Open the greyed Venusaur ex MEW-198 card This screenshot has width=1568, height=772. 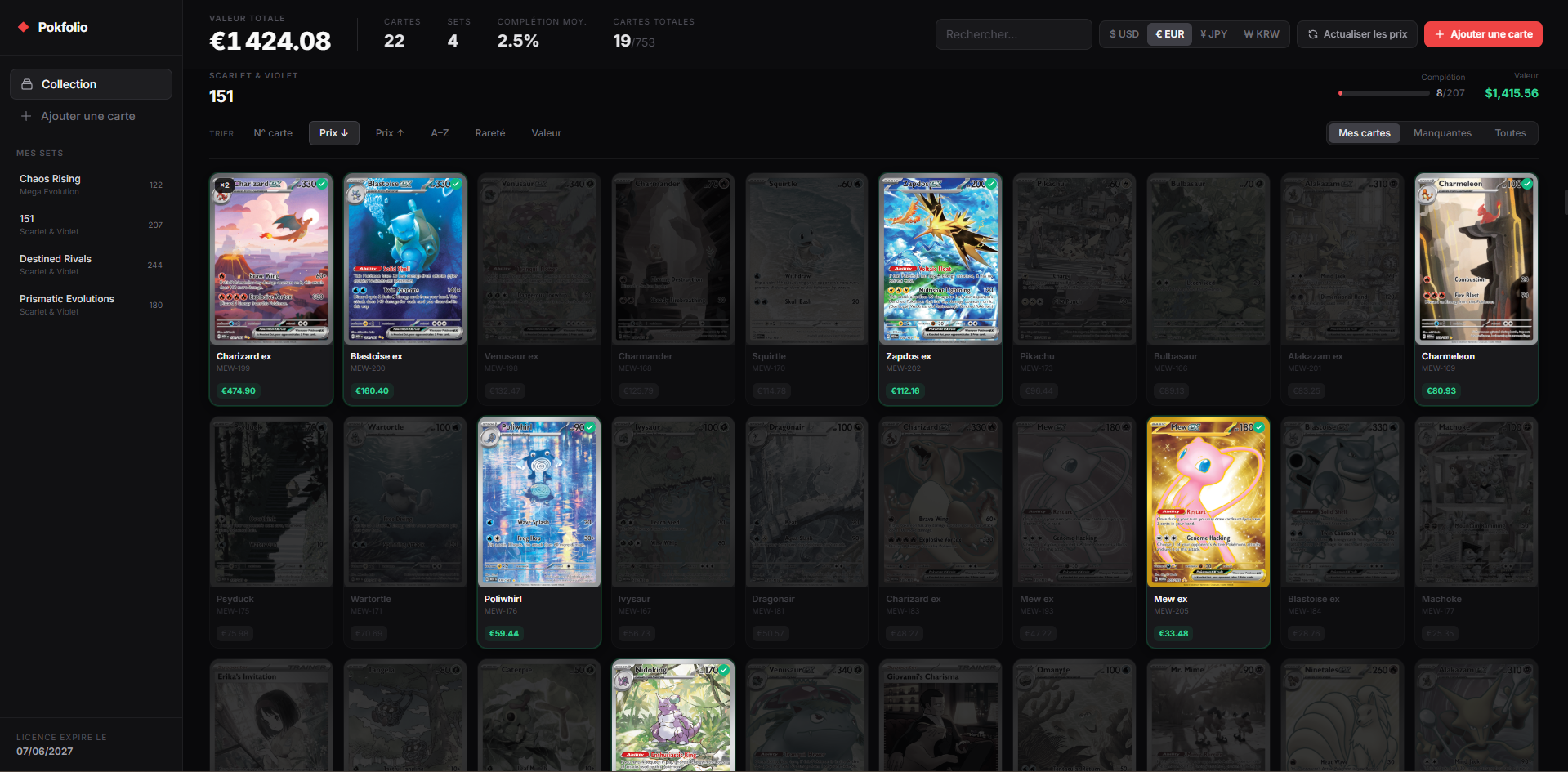click(x=539, y=289)
